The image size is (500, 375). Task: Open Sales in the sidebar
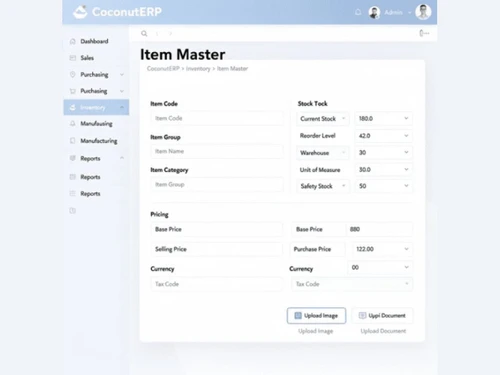coord(87,58)
